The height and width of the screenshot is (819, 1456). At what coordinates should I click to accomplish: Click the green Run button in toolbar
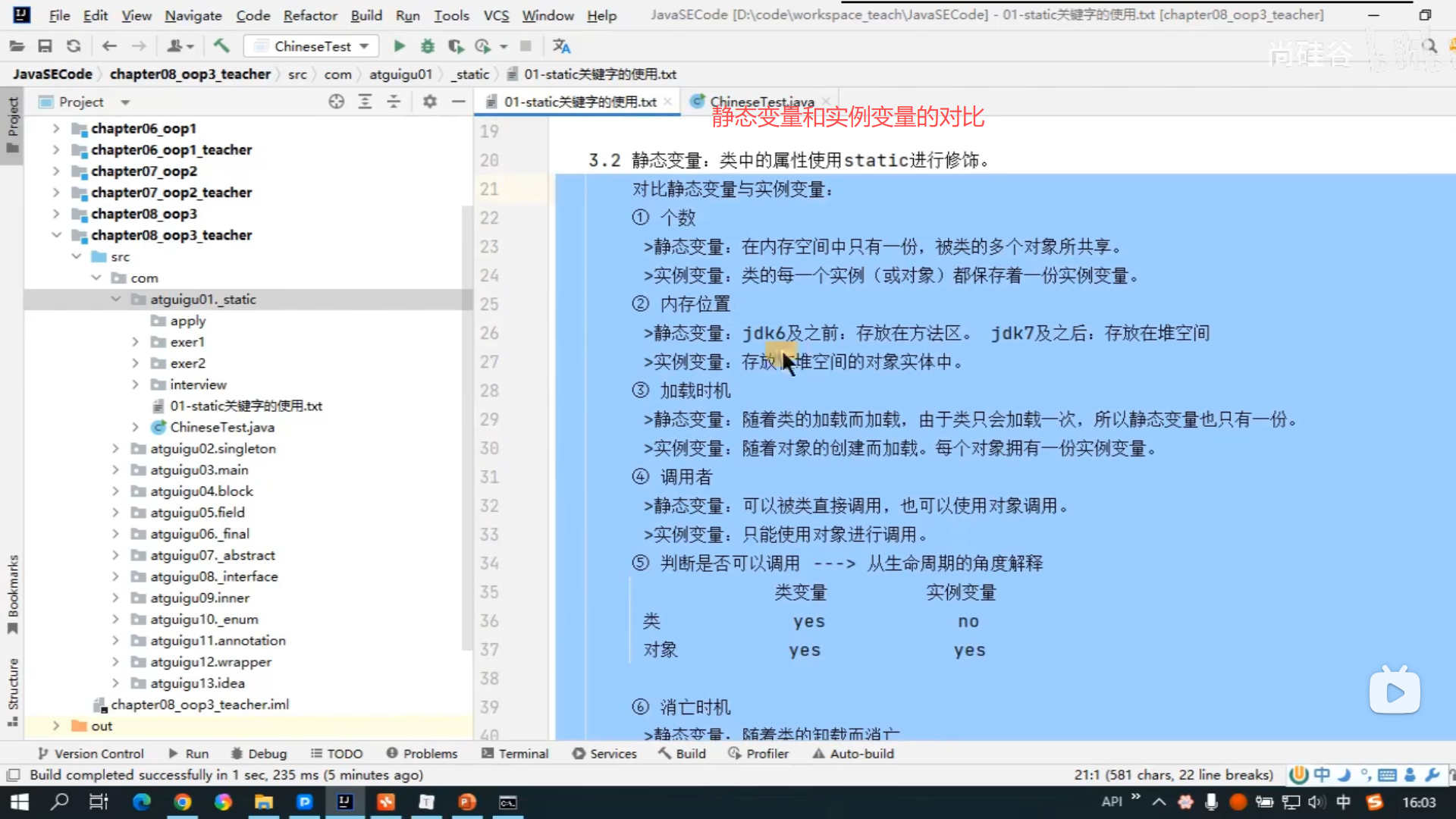[x=399, y=46]
